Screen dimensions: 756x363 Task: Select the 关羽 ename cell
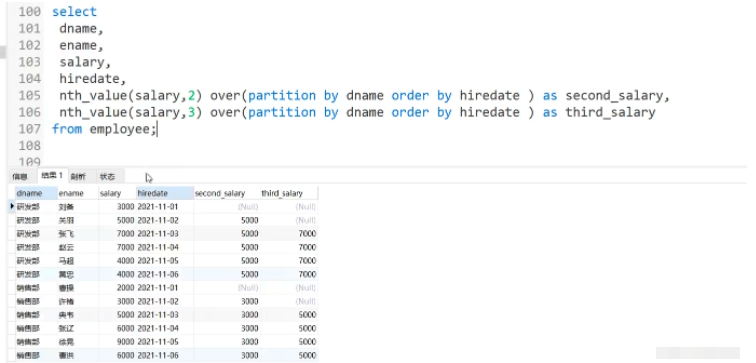(x=78, y=220)
